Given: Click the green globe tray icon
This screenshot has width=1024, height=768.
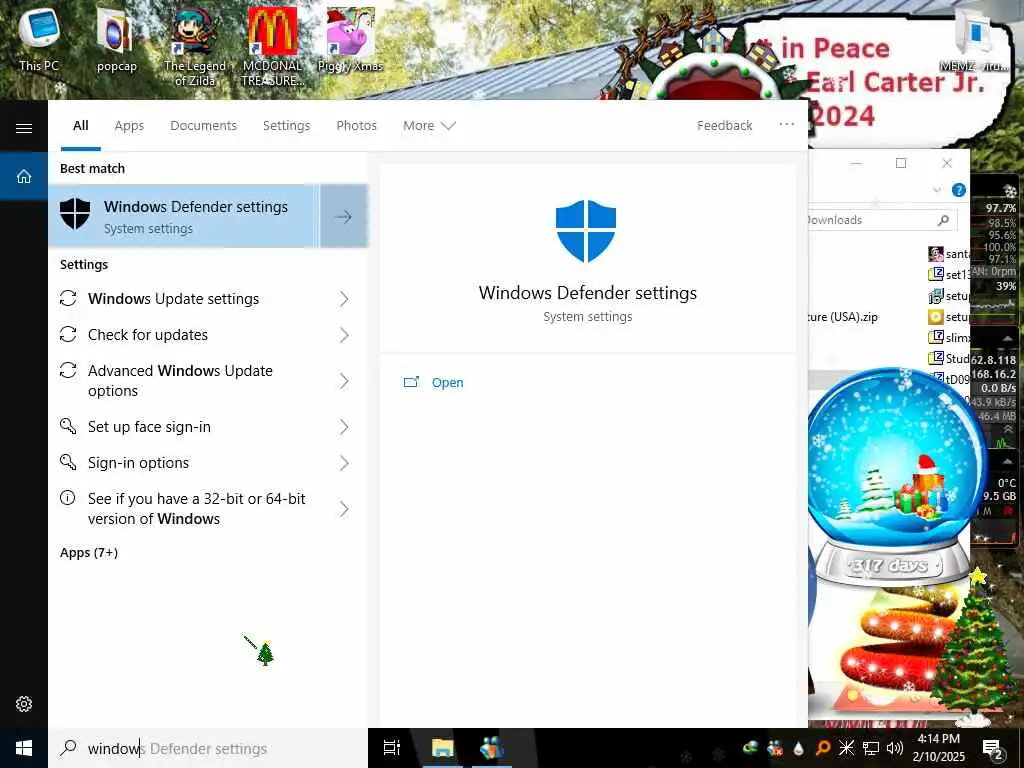Looking at the screenshot, I should (x=751, y=748).
